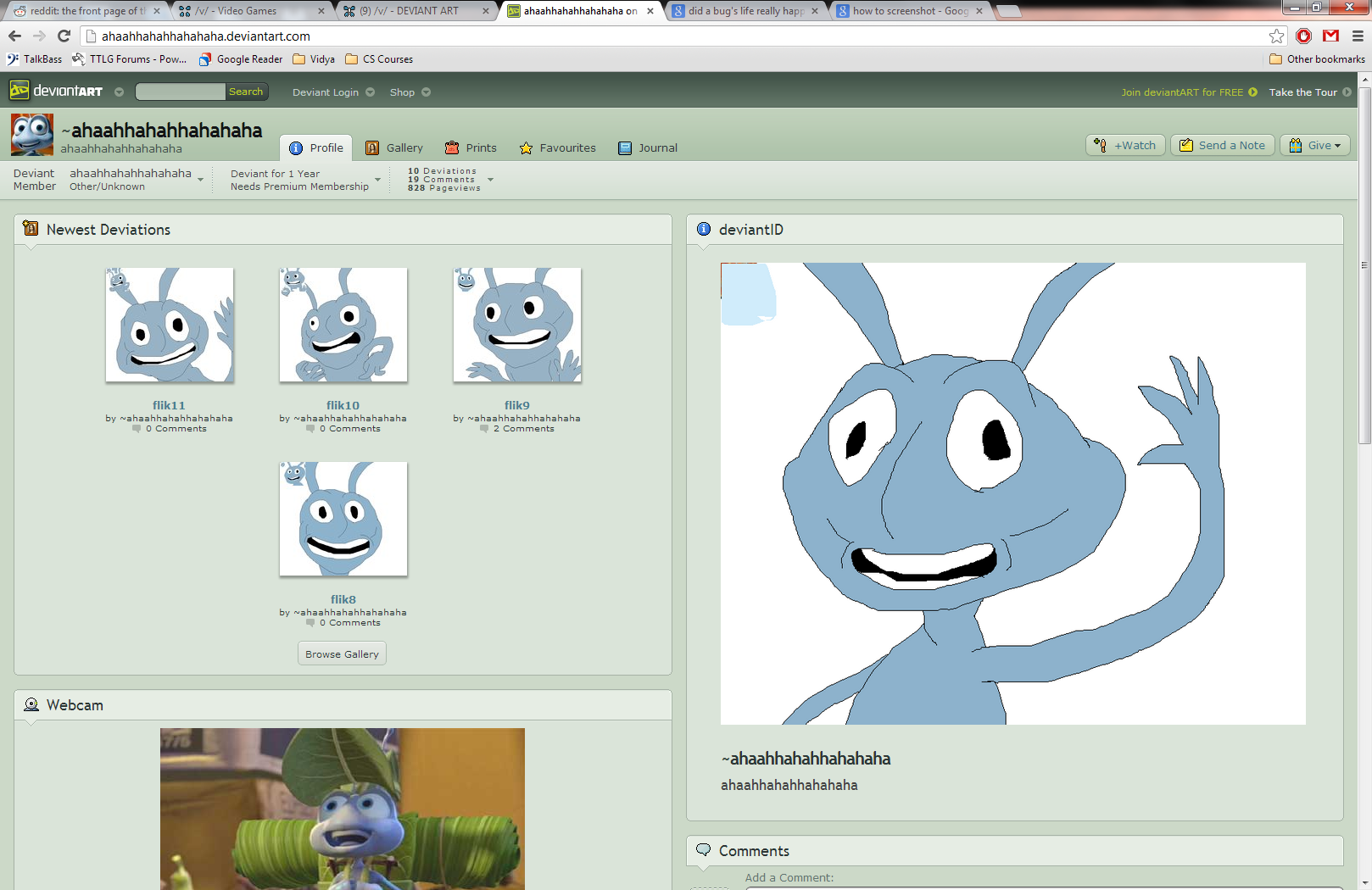1372x890 pixels.
Task: Click the bookmark star icon
Action: pyautogui.click(x=1276, y=36)
